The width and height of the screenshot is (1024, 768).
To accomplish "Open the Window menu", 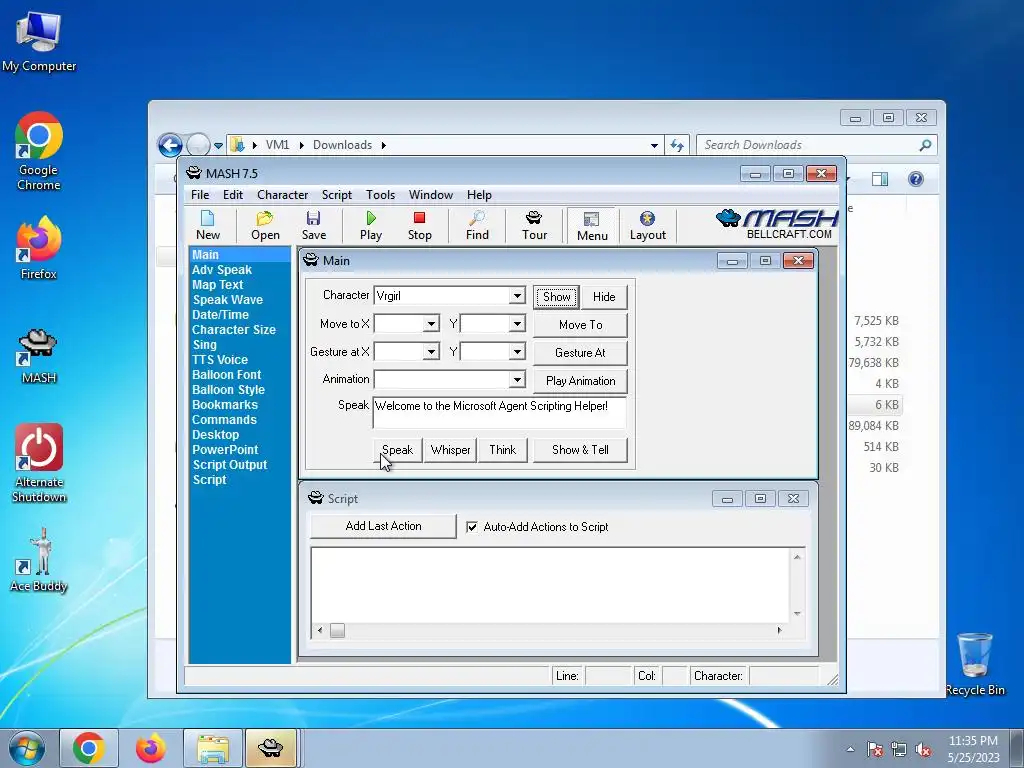I will coord(430,195).
